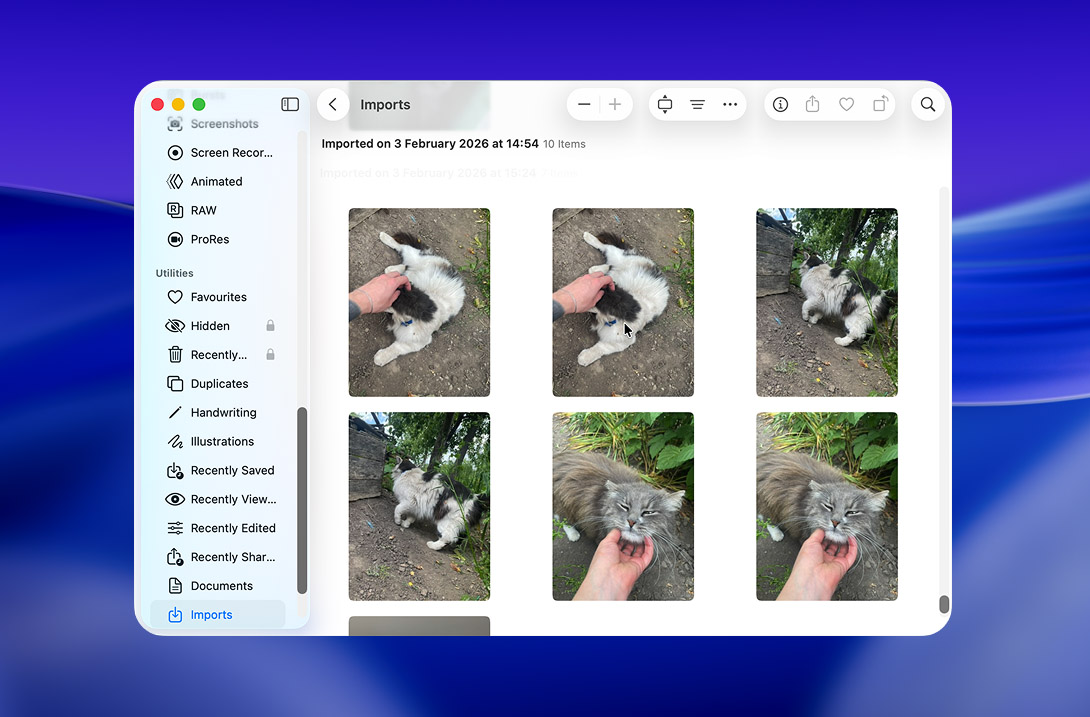Screen dimensions: 1090x717
Task: Open Handwriting collection
Action: 218,412
